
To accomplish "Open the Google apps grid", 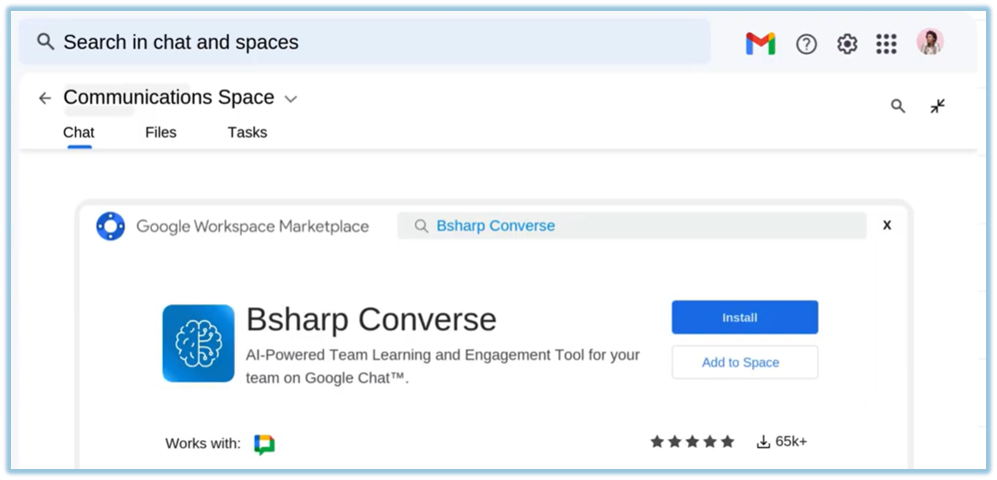I will 886,44.
